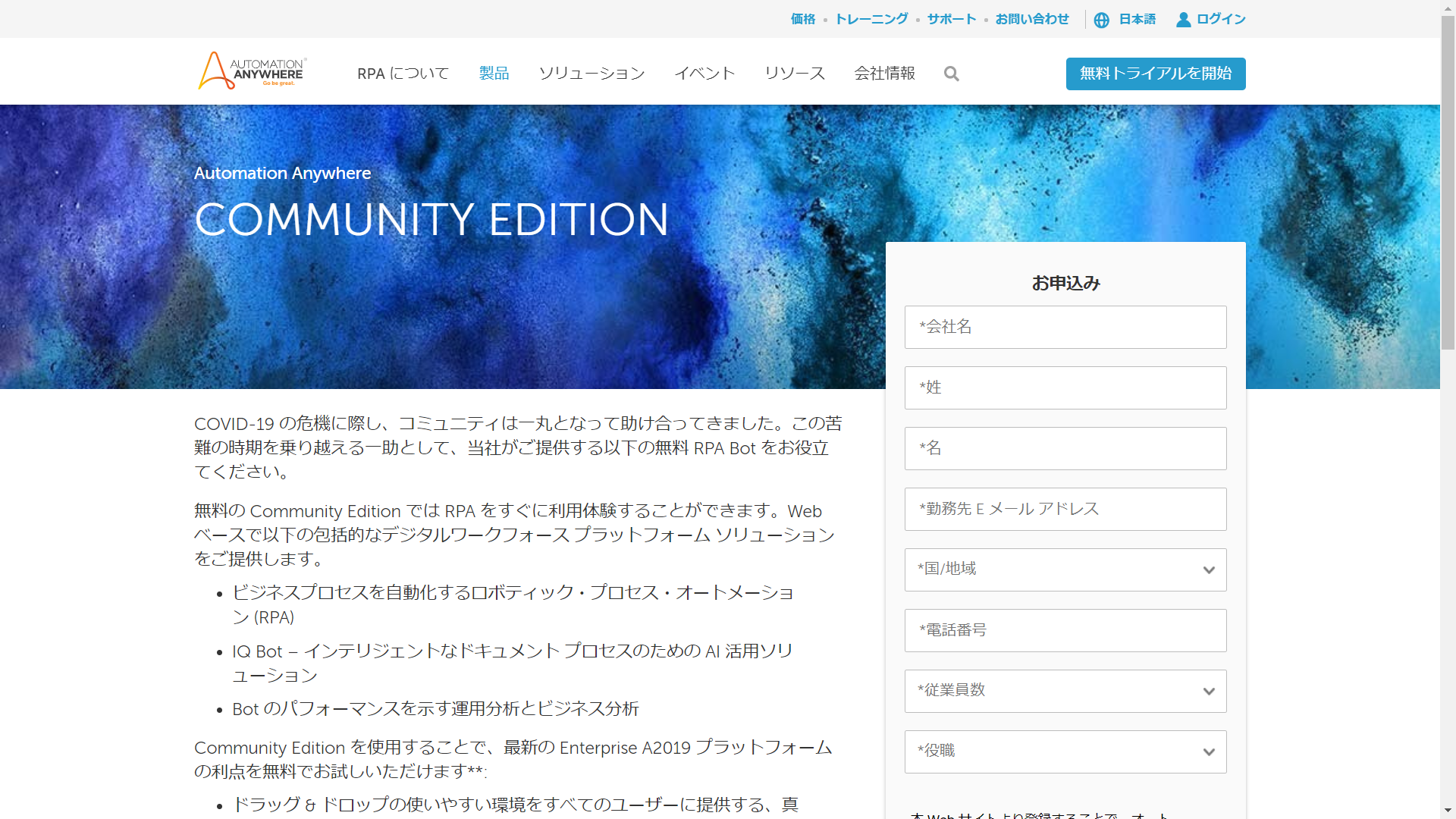This screenshot has height=819, width=1456.
Task: Select the 日本語 language option
Action: [1137, 19]
